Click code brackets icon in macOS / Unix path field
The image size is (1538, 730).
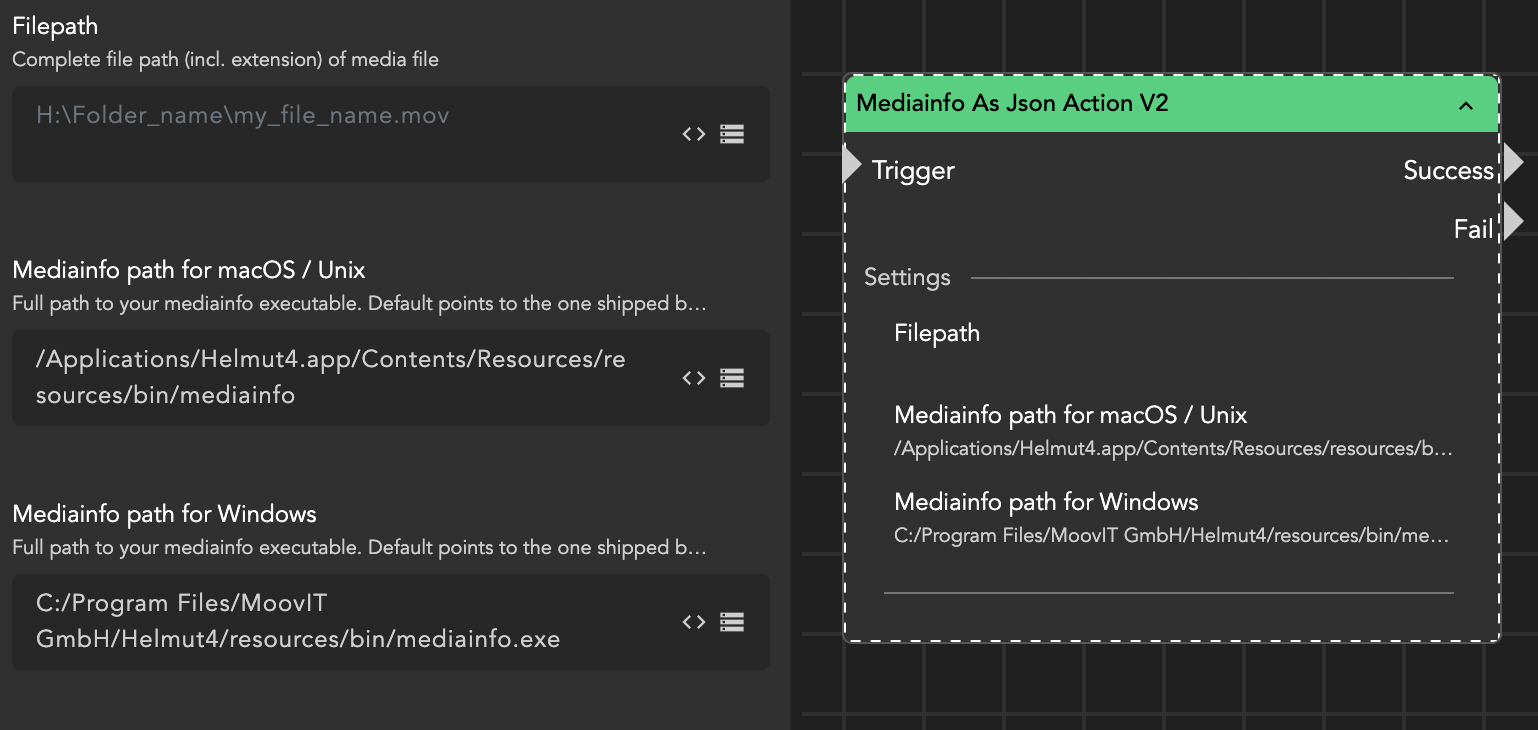click(x=694, y=378)
